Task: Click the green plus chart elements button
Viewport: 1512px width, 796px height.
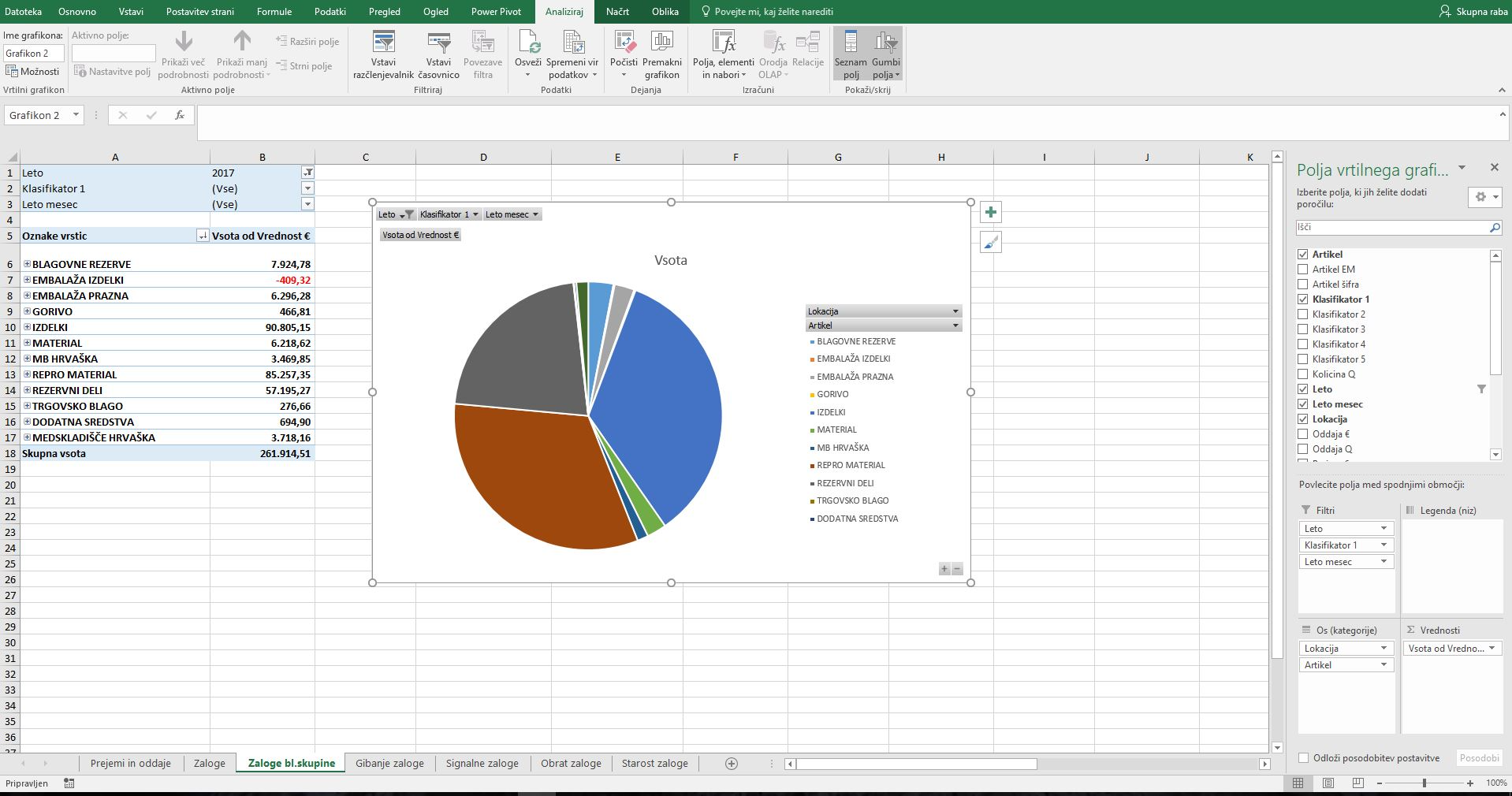Action: [991, 212]
